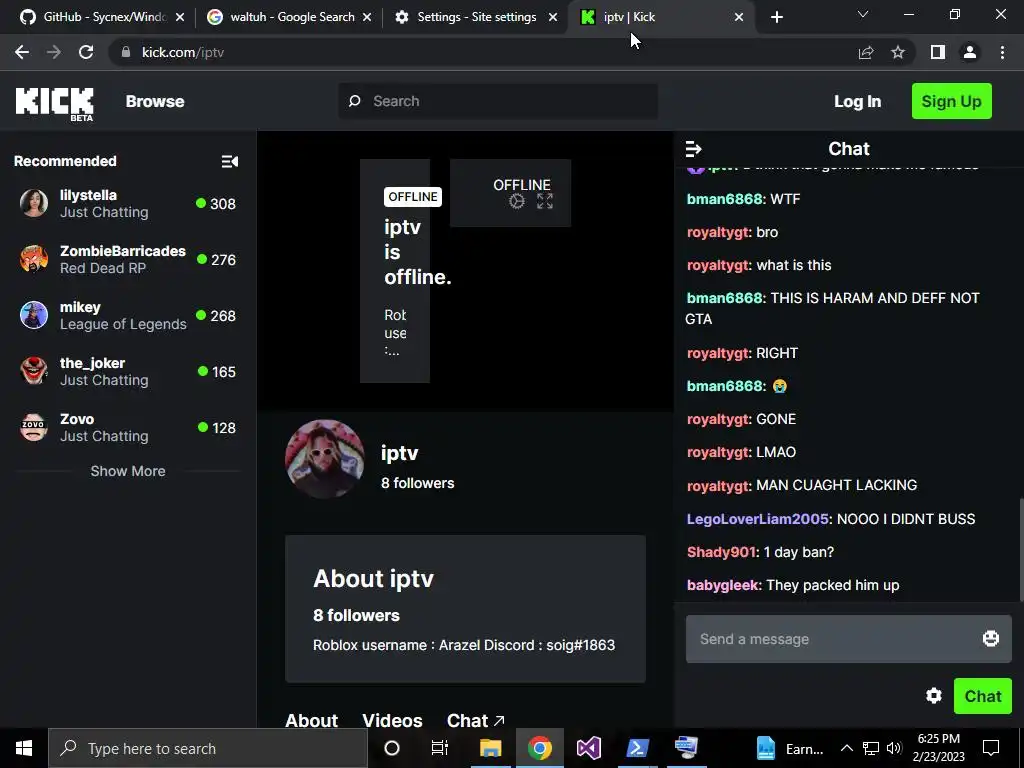This screenshot has width=1024, height=768.
Task: Open Cortana circle on taskbar
Action: pos(392,748)
